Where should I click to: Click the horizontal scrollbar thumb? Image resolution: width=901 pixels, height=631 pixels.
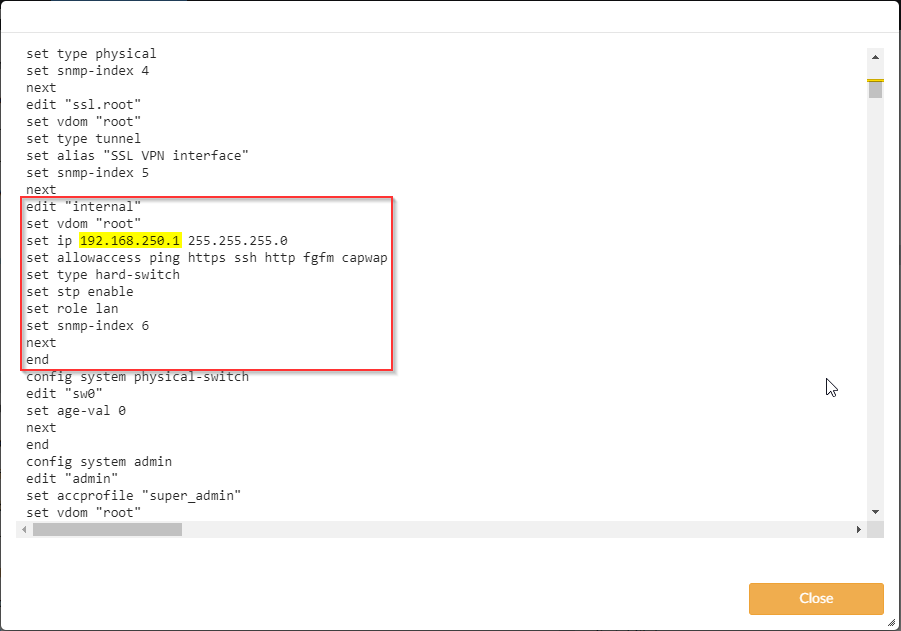(107, 529)
